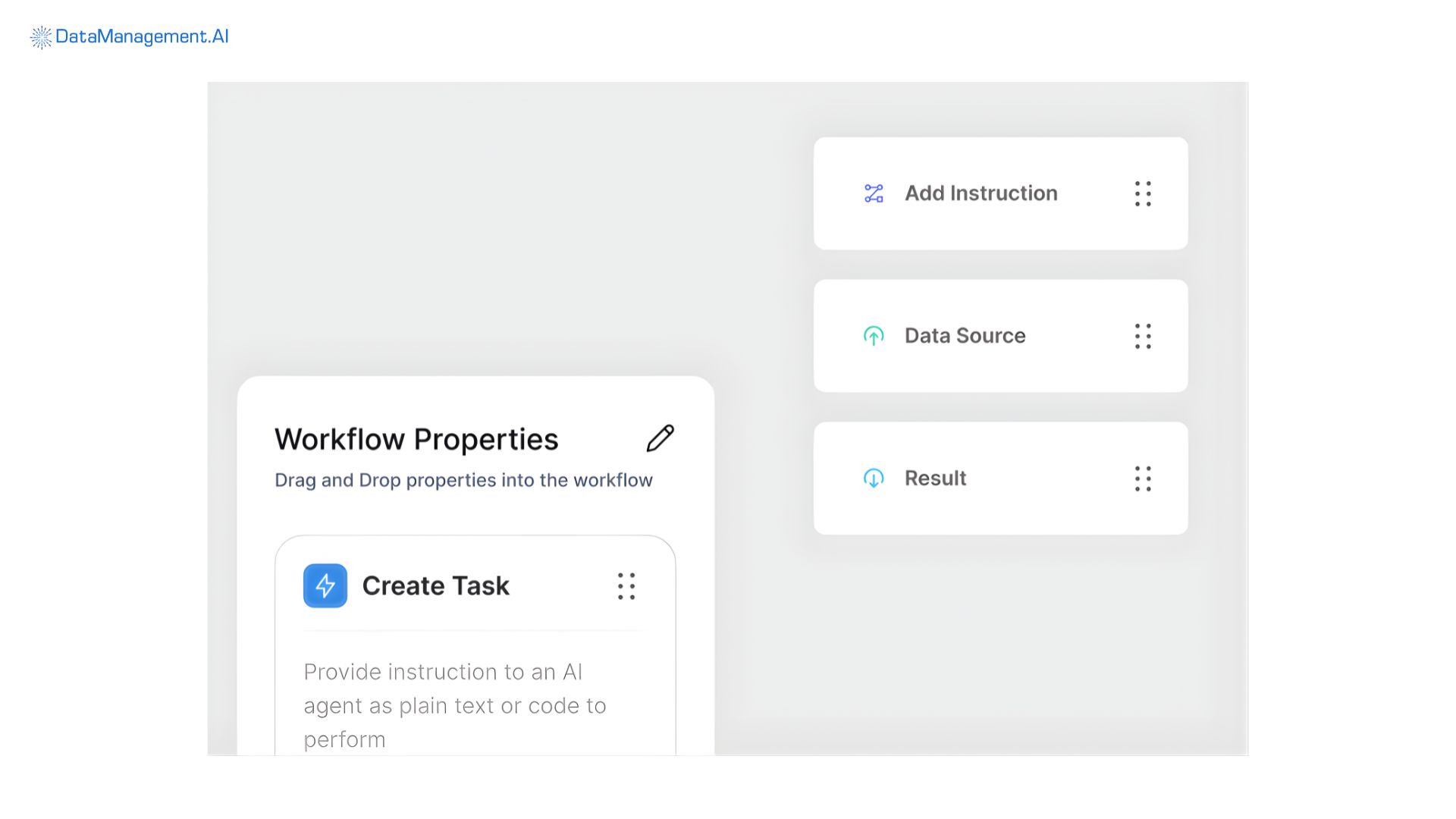Click the pencil edit icon for Workflow Properties
Viewport: 1456px width, 819px height.
click(x=659, y=438)
